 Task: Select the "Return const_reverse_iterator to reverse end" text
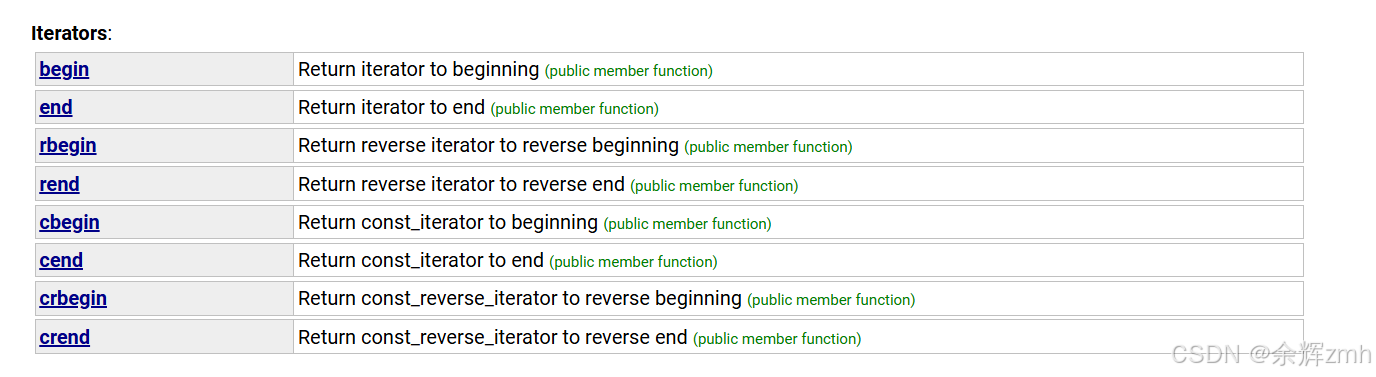click(493, 337)
